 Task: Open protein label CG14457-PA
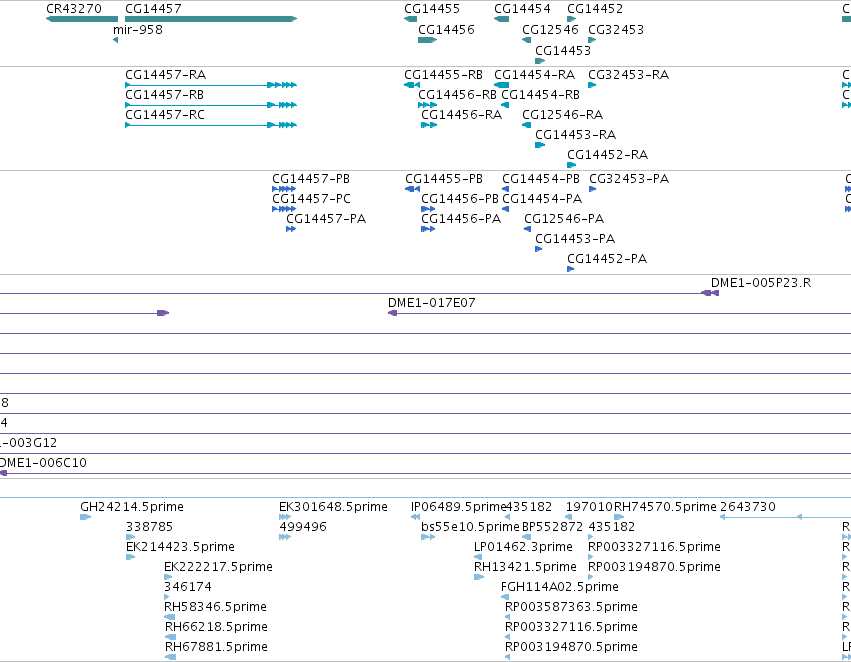[326, 219]
